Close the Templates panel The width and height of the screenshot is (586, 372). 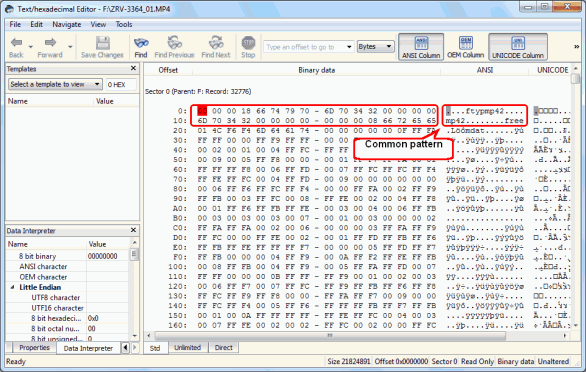click(x=133, y=68)
